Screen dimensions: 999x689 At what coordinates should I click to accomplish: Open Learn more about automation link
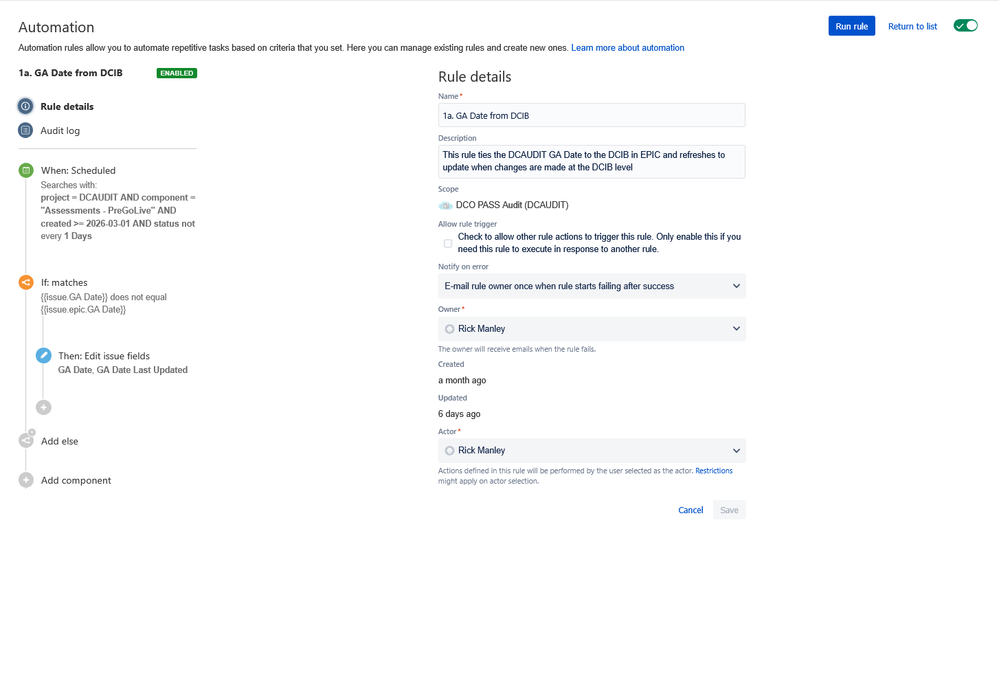[x=628, y=48]
